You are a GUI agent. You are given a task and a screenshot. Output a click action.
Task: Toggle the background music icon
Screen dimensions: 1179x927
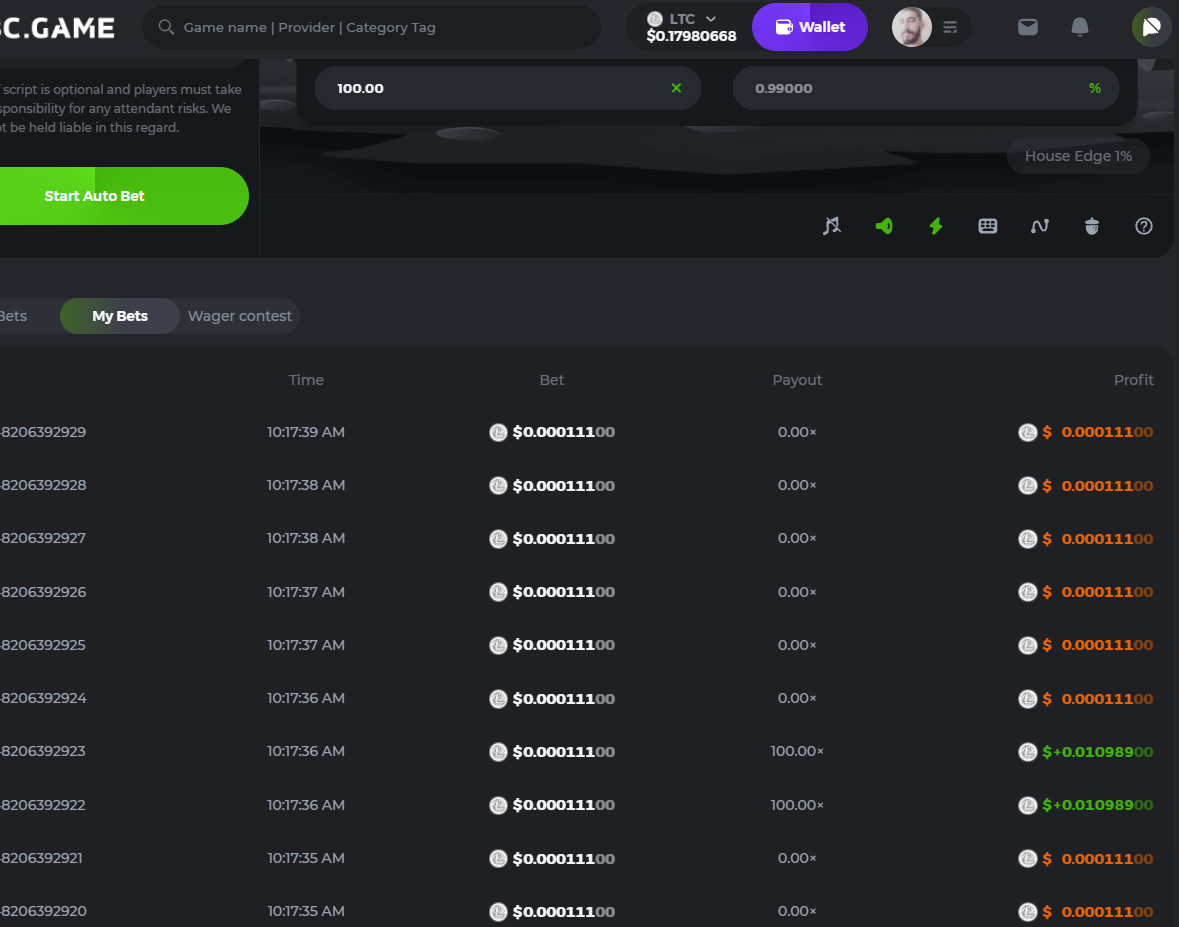point(832,226)
